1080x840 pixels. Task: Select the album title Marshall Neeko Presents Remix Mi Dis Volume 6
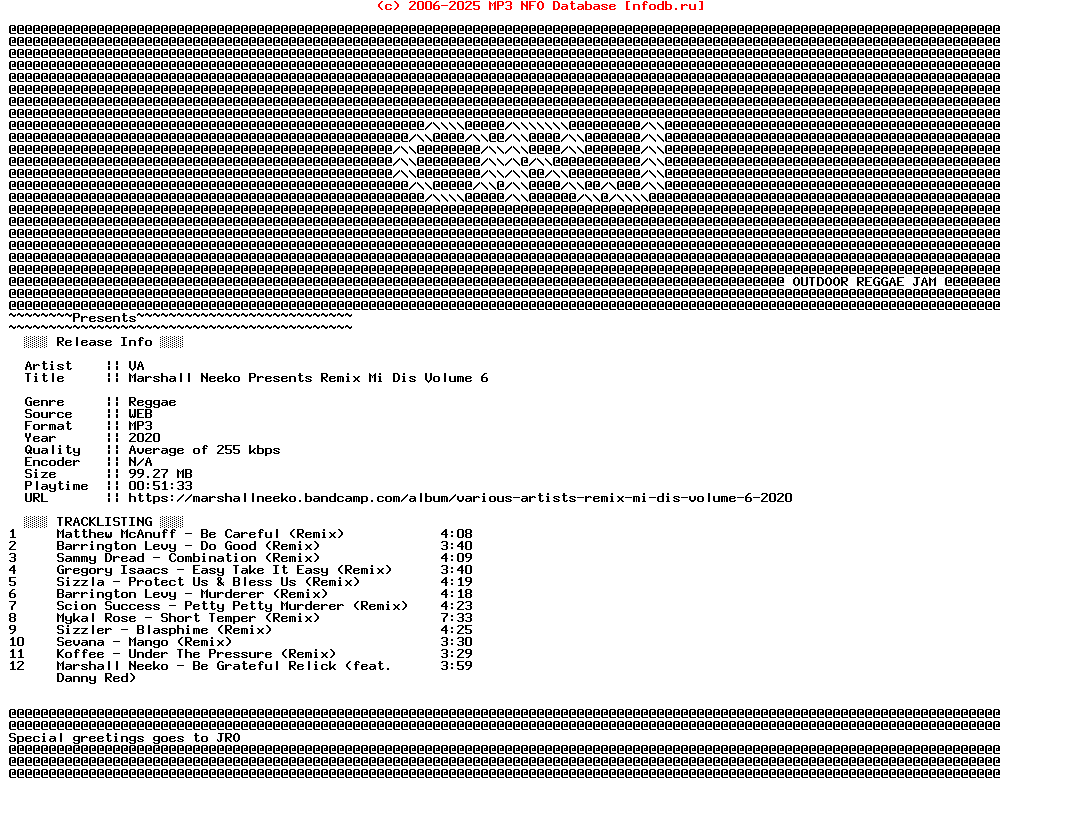click(x=308, y=378)
